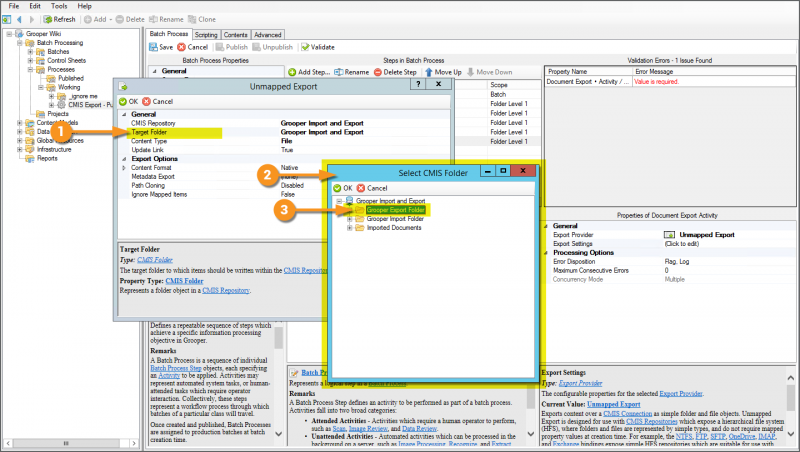Select the Grooper Export Folder item
Image resolution: width=800 pixels, height=452 pixels.
[x=395, y=210]
